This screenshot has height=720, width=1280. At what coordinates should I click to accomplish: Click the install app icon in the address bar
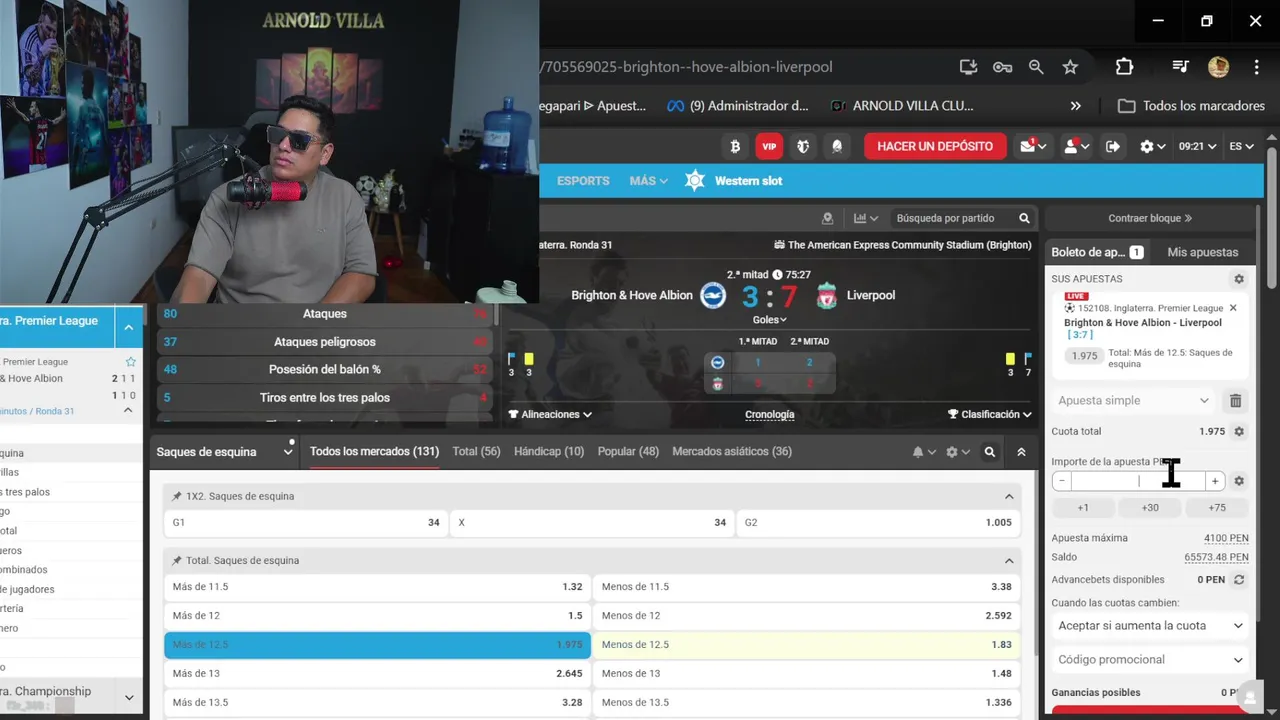pyautogui.click(x=968, y=67)
